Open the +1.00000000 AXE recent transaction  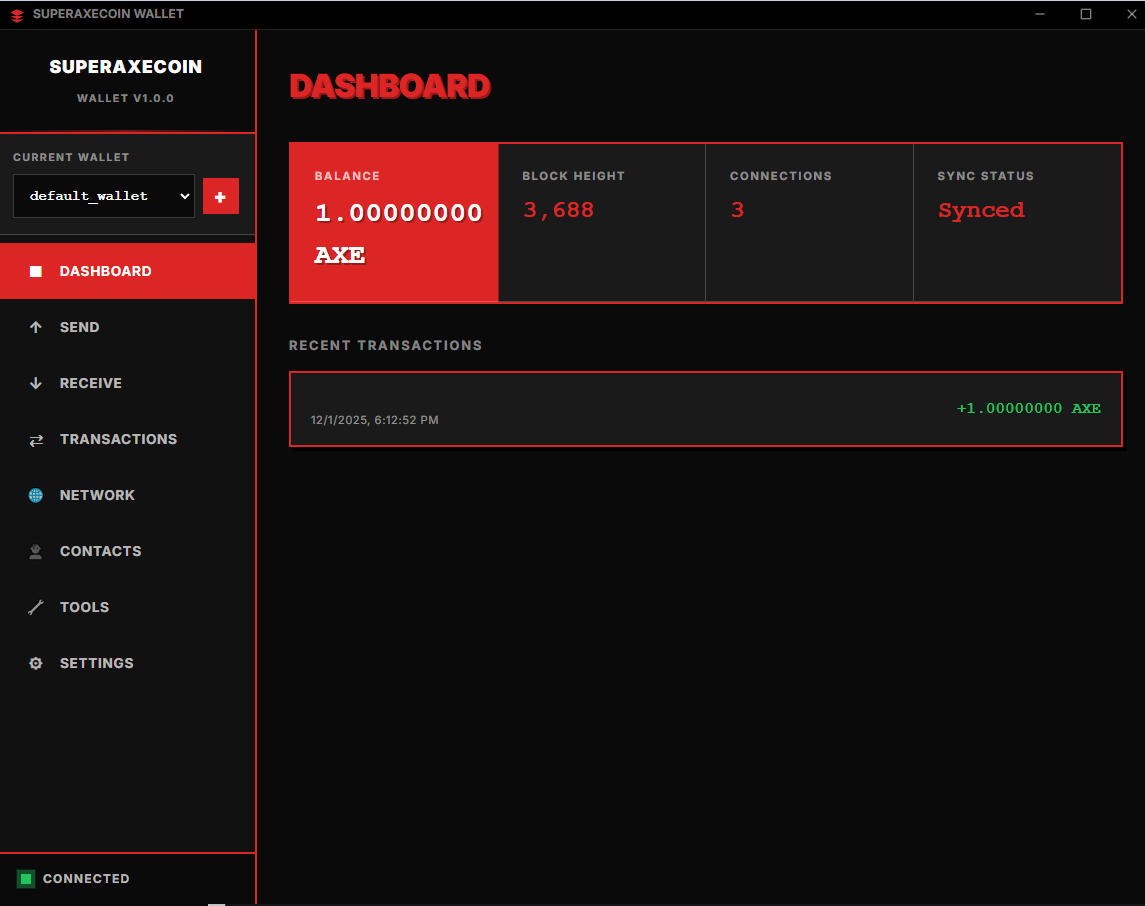point(705,409)
